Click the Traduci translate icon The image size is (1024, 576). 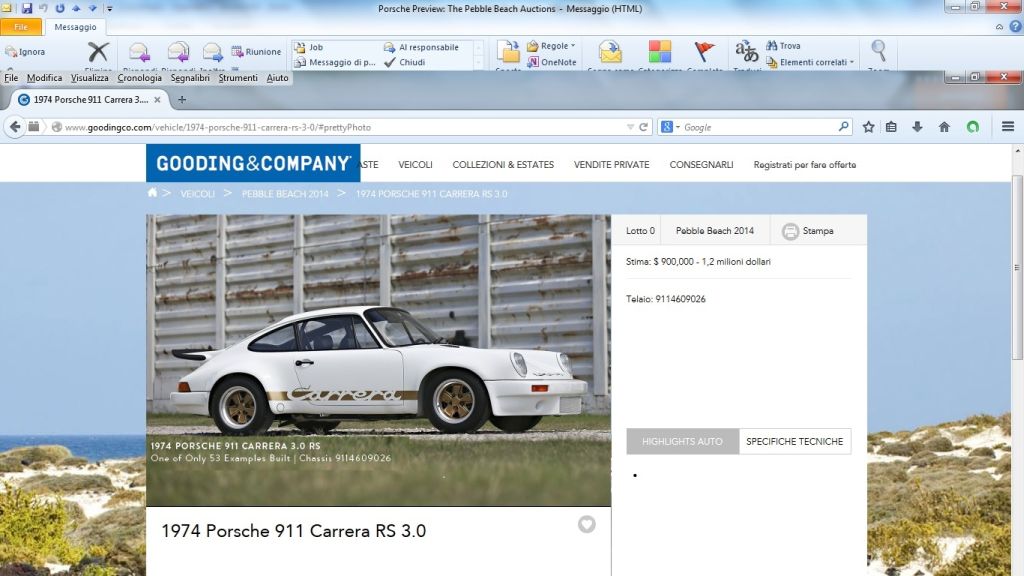(746, 52)
